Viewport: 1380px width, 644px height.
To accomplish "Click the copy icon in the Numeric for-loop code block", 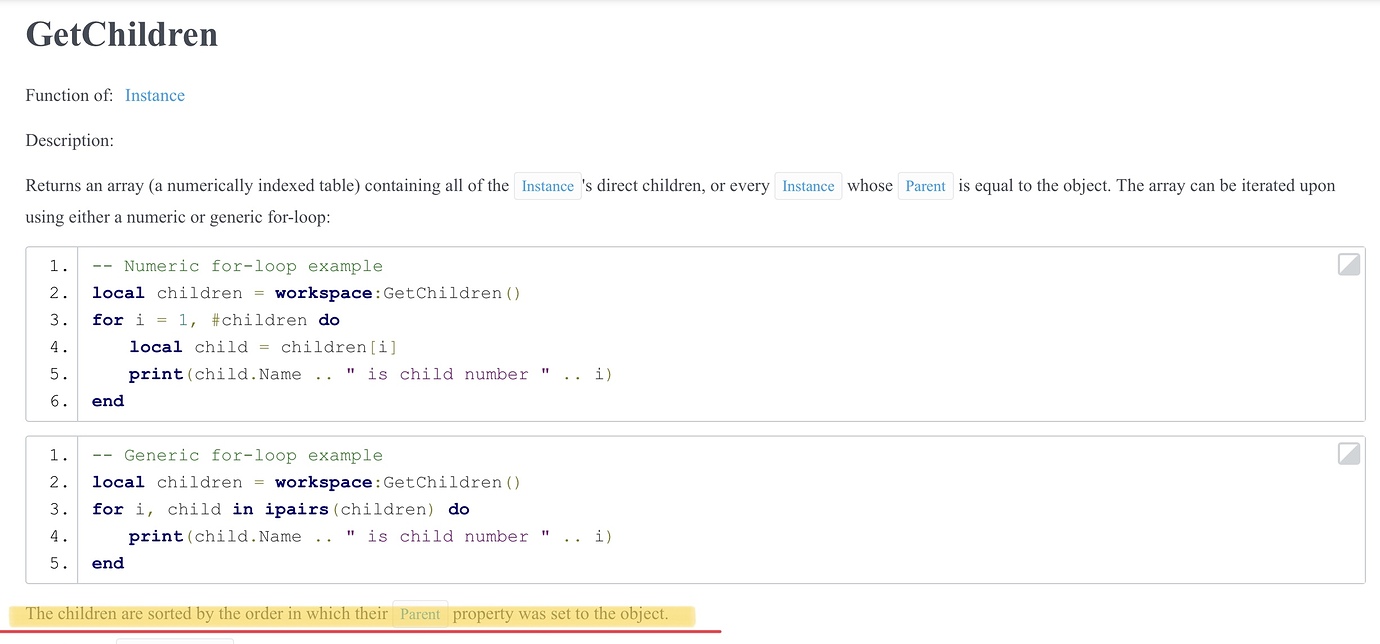I will pyautogui.click(x=1349, y=264).
